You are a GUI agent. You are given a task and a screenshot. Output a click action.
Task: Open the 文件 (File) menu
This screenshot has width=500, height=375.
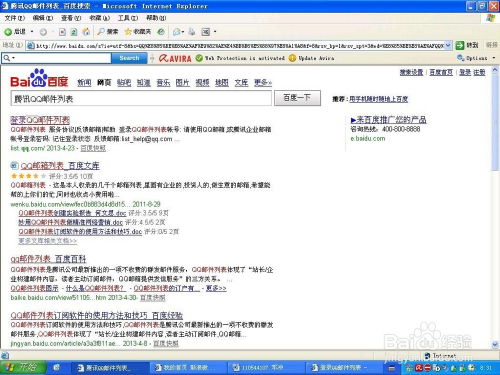(x=15, y=18)
